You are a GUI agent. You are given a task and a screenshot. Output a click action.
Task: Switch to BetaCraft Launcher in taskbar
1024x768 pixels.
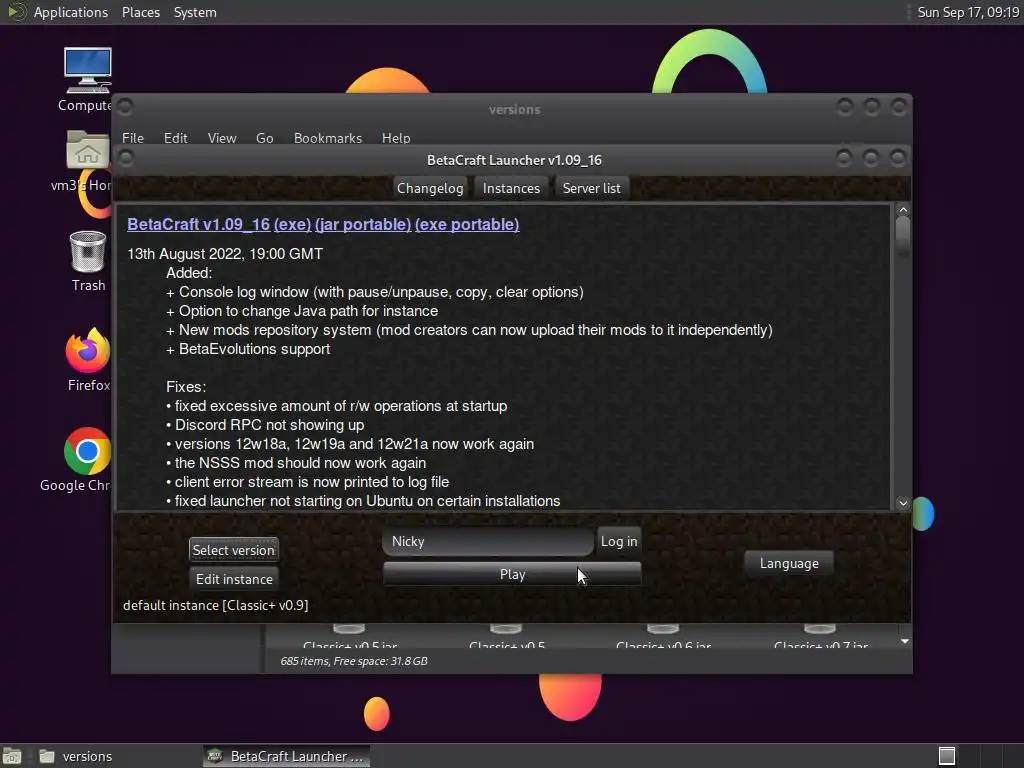coord(286,756)
